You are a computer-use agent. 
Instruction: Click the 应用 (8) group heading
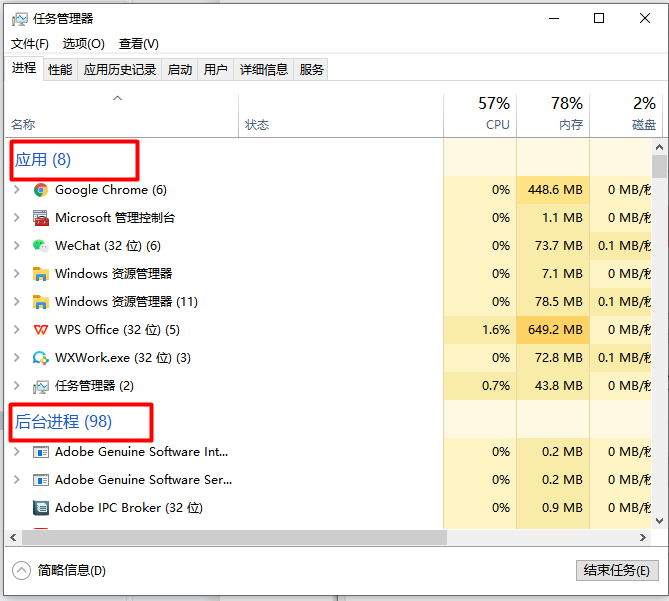point(43,160)
